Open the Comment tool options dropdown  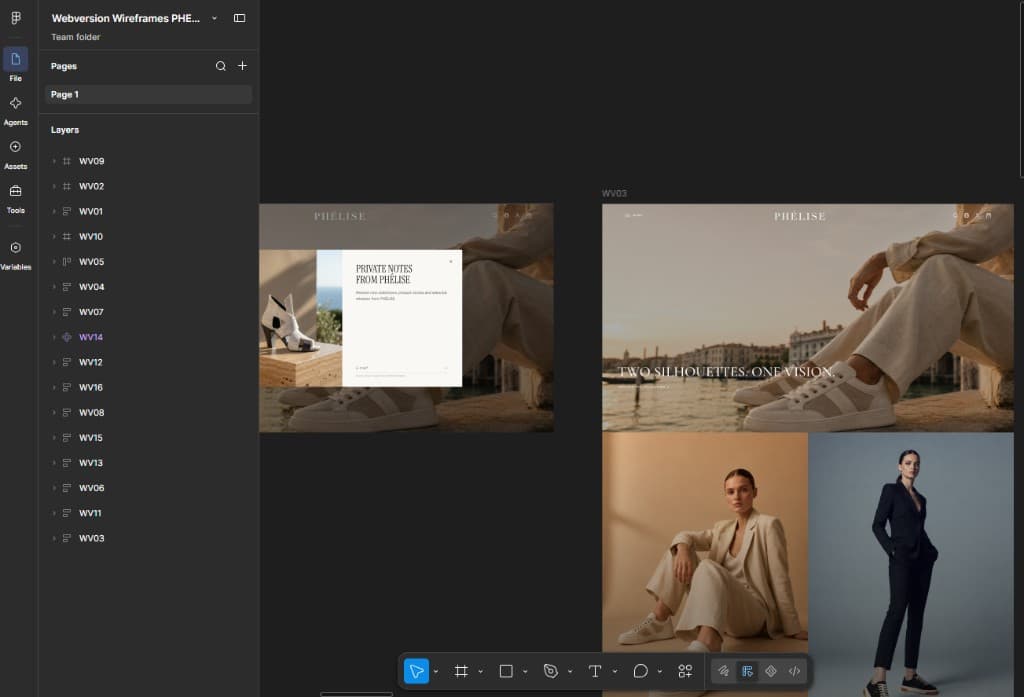660,672
